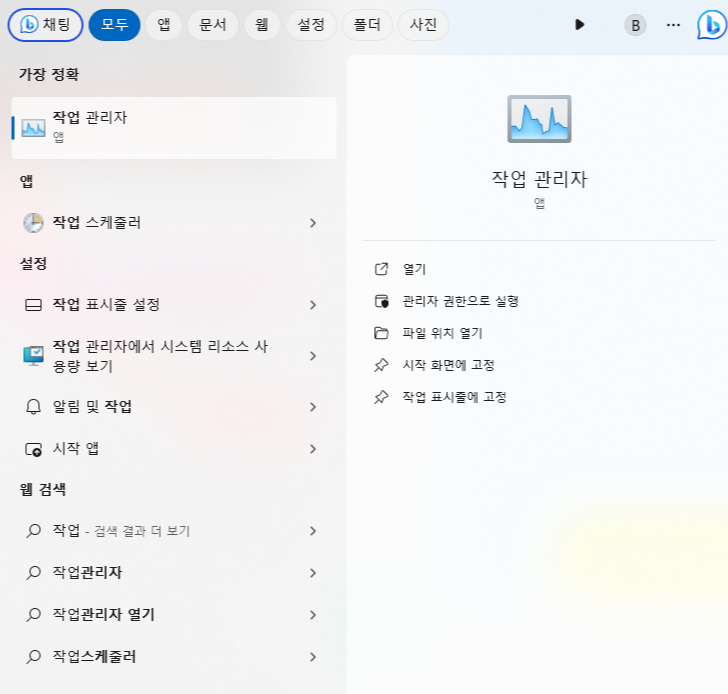Expand 작업 표시줄 설정 chevron
The width and height of the screenshot is (728, 694).
pos(313,305)
